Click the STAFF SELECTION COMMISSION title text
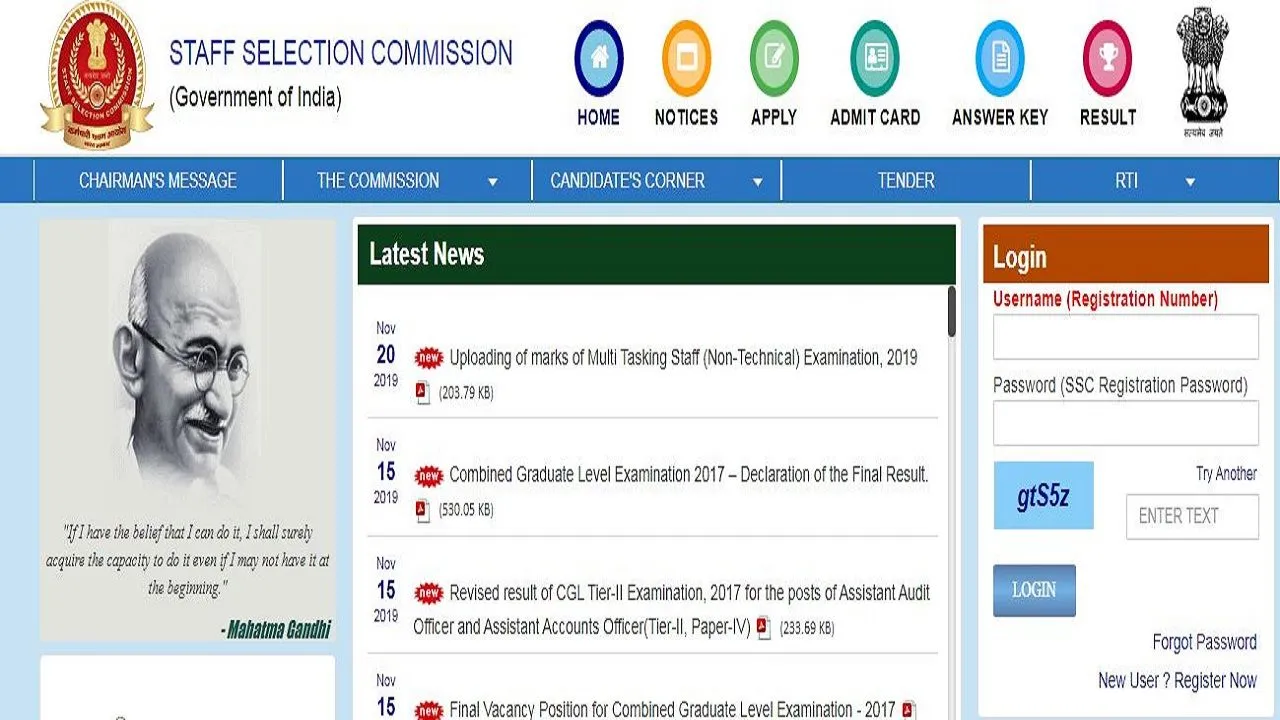 (x=341, y=53)
